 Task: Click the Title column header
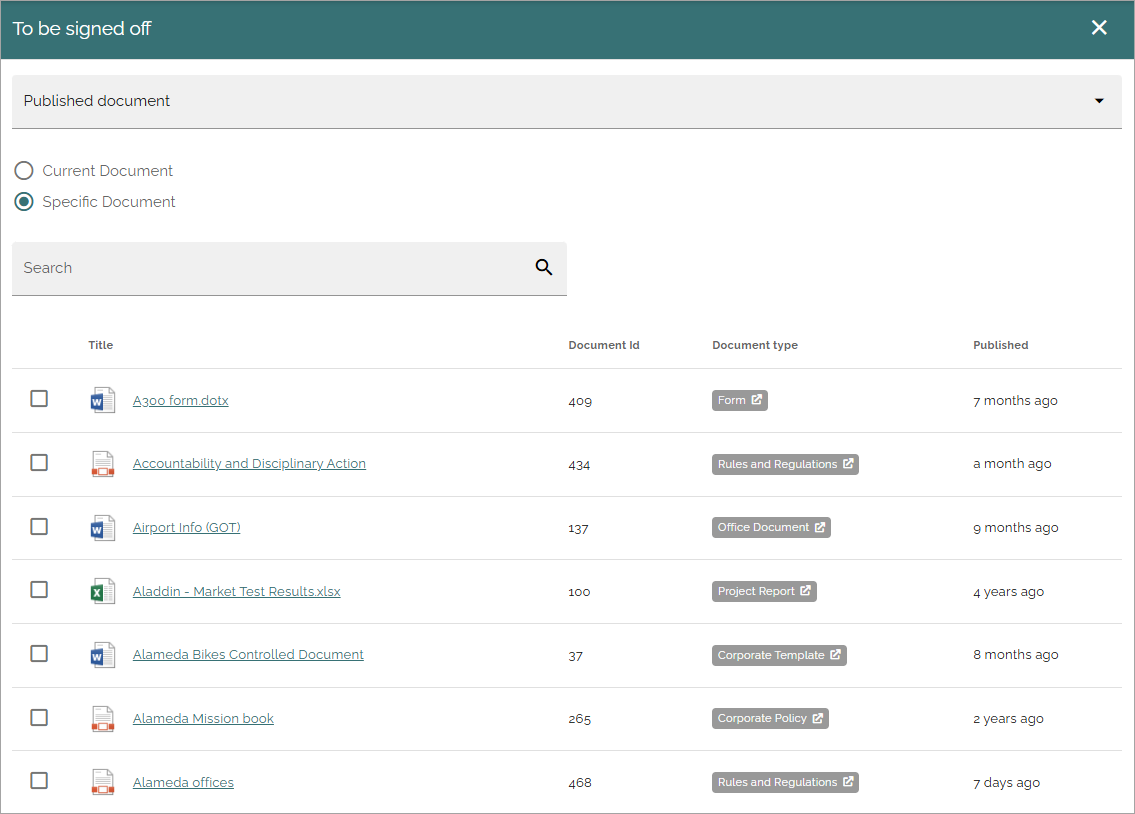(x=101, y=345)
